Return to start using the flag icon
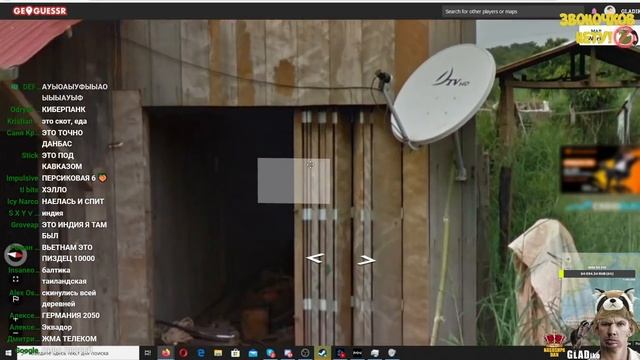This screenshot has width=640, height=360. [x=16, y=299]
